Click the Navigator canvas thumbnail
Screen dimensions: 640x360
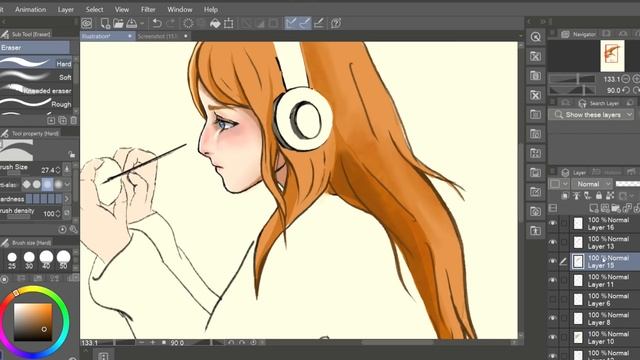point(612,56)
